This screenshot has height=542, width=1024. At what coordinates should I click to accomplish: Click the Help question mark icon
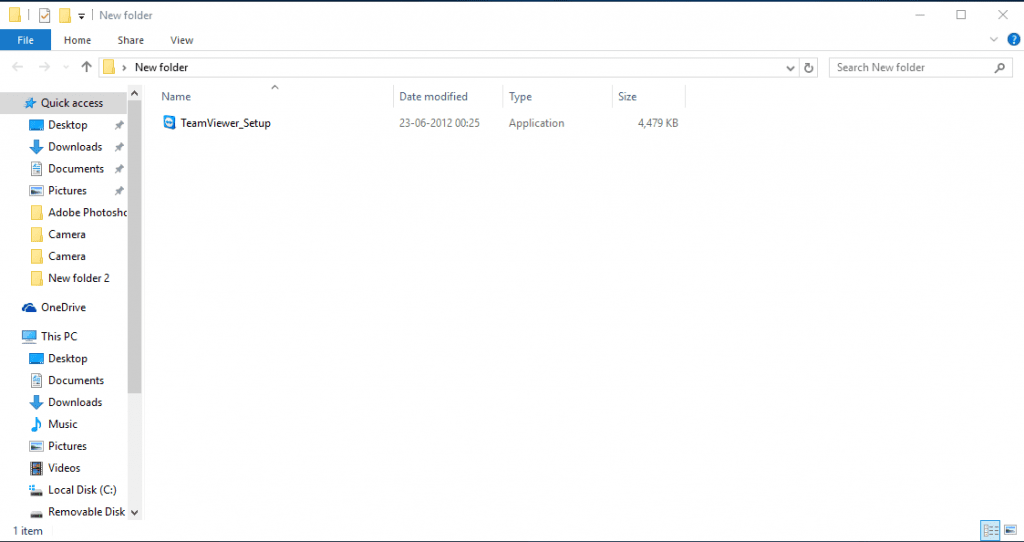(1014, 40)
